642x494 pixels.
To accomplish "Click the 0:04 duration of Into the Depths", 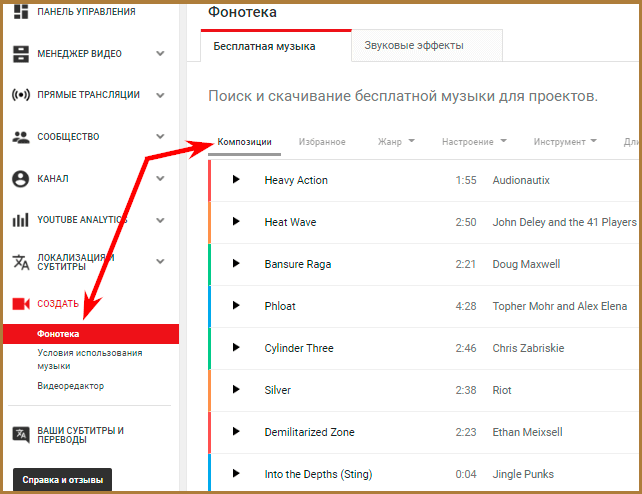I will tap(466, 474).
